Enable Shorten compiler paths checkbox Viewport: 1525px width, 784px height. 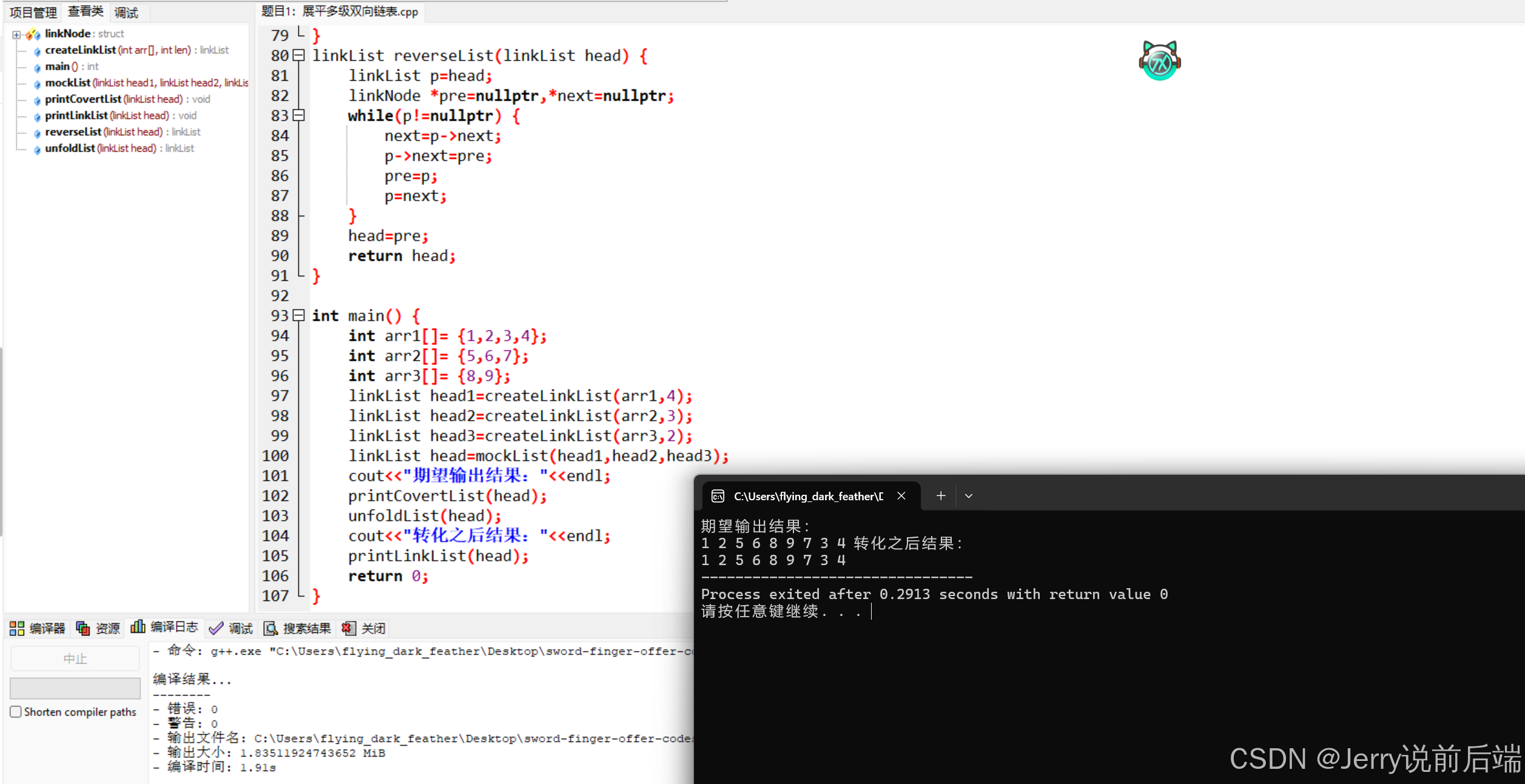pyautogui.click(x=16, y=712)
